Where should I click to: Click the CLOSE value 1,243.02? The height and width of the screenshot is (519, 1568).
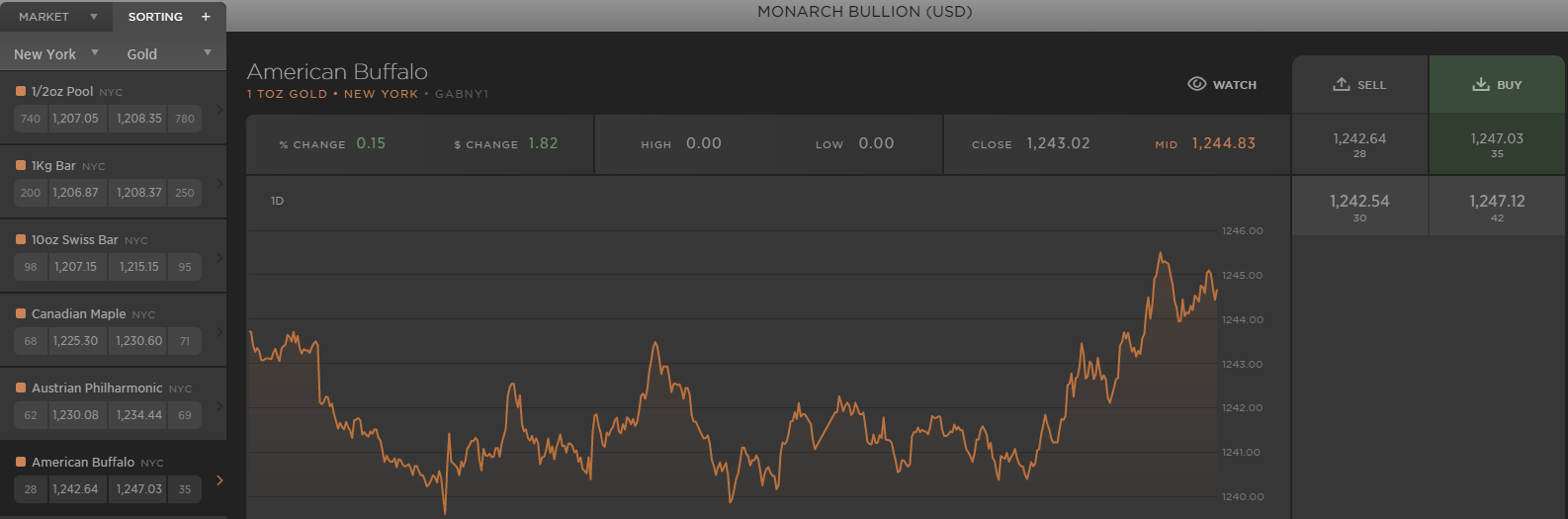coord(1058,143)
